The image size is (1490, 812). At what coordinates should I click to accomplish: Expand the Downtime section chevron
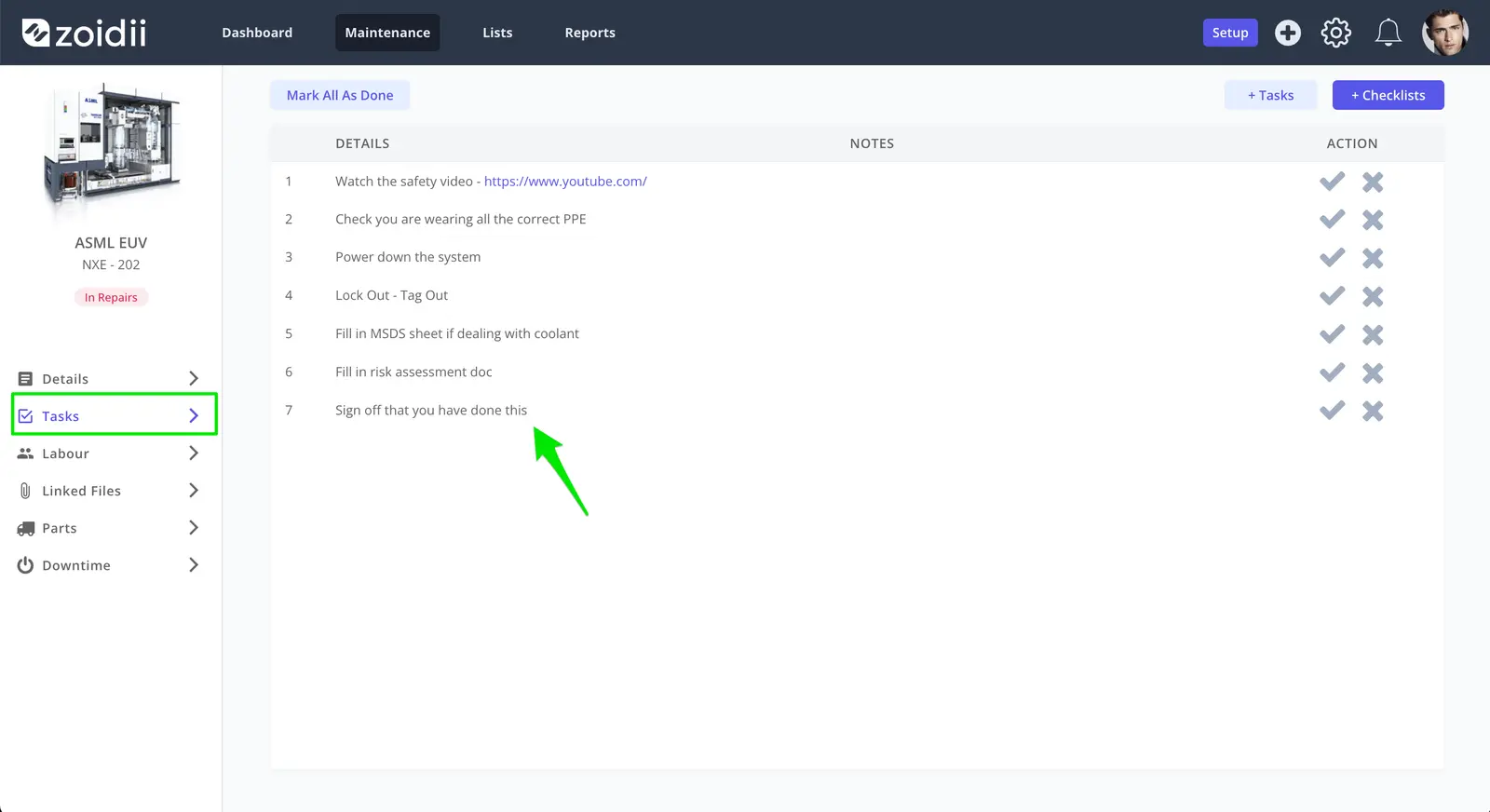pos(194,564)
